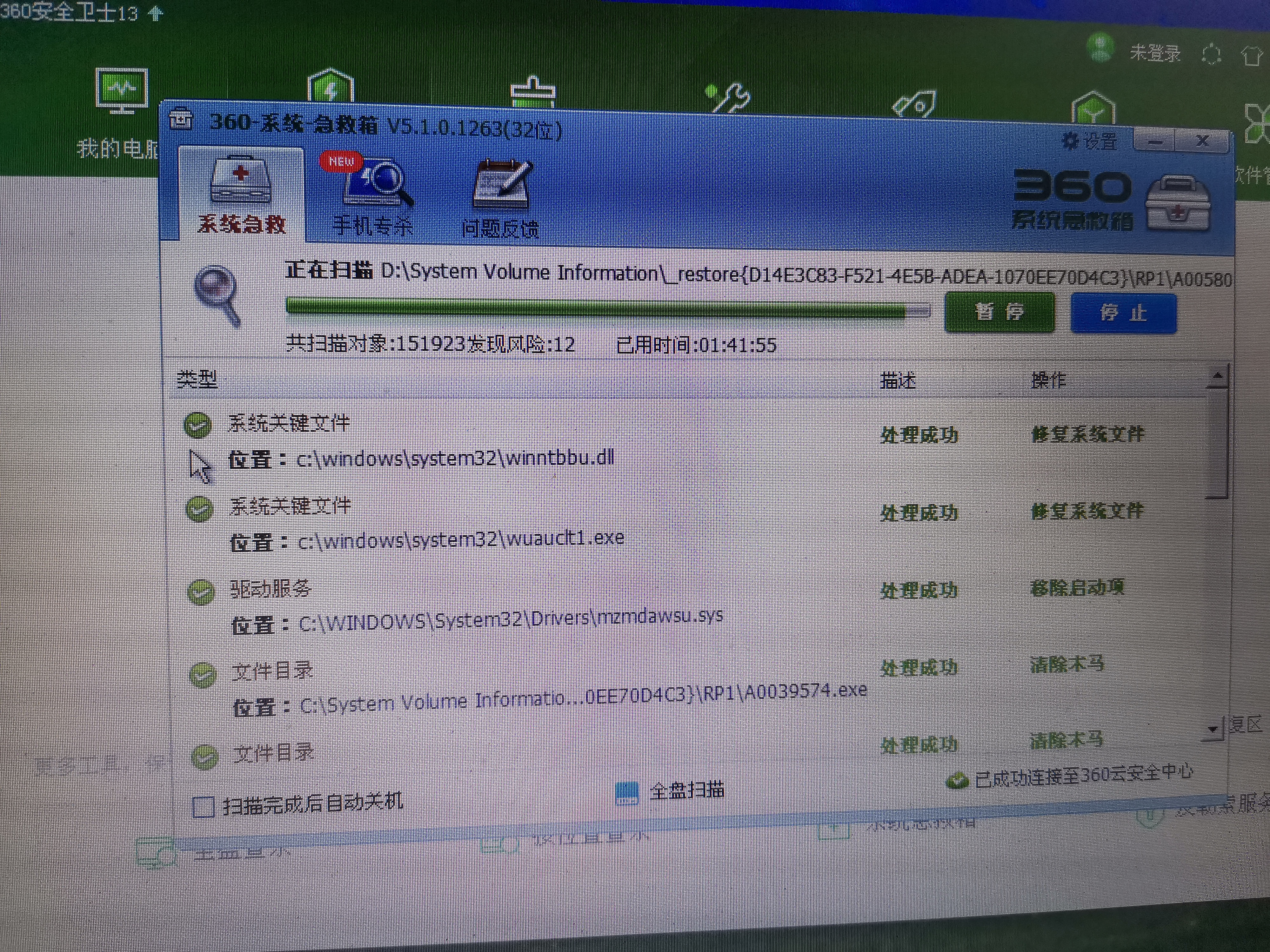Click scroll down arrow of results list

[1213, 729]
